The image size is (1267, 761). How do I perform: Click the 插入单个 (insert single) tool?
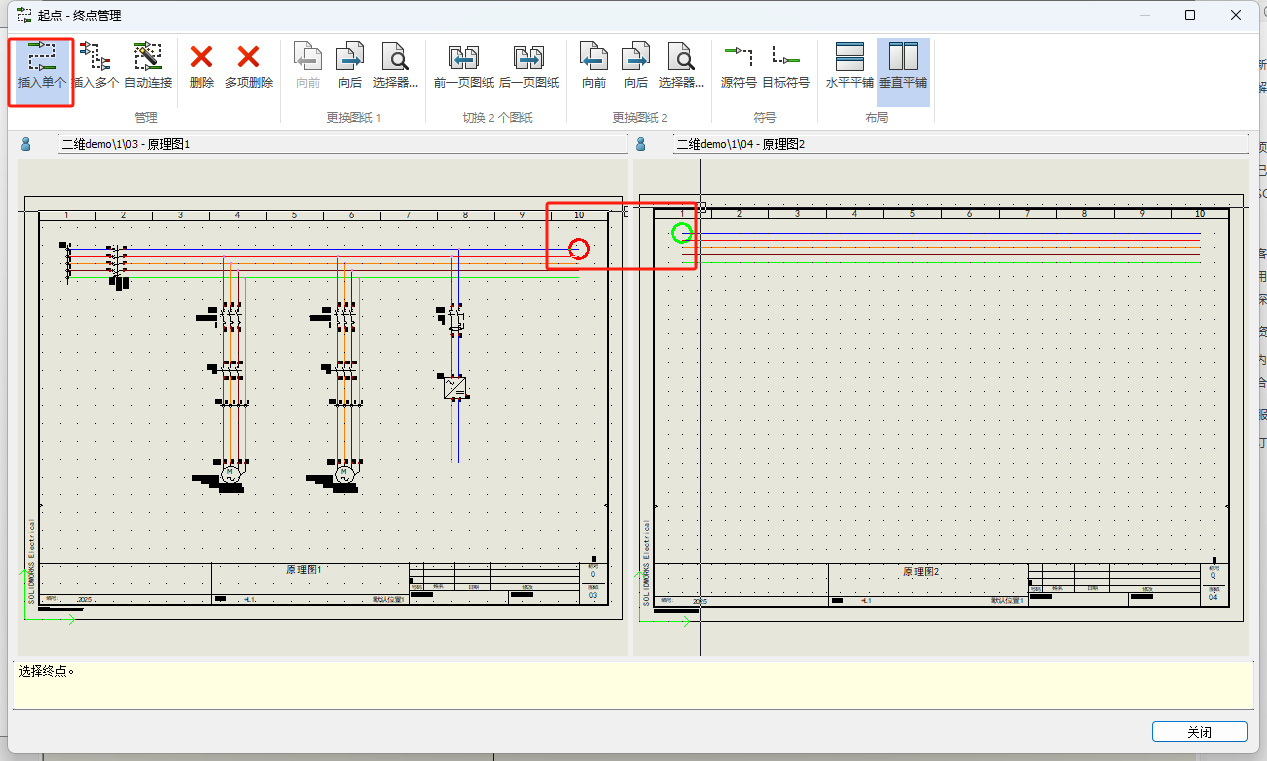[42, 66]
